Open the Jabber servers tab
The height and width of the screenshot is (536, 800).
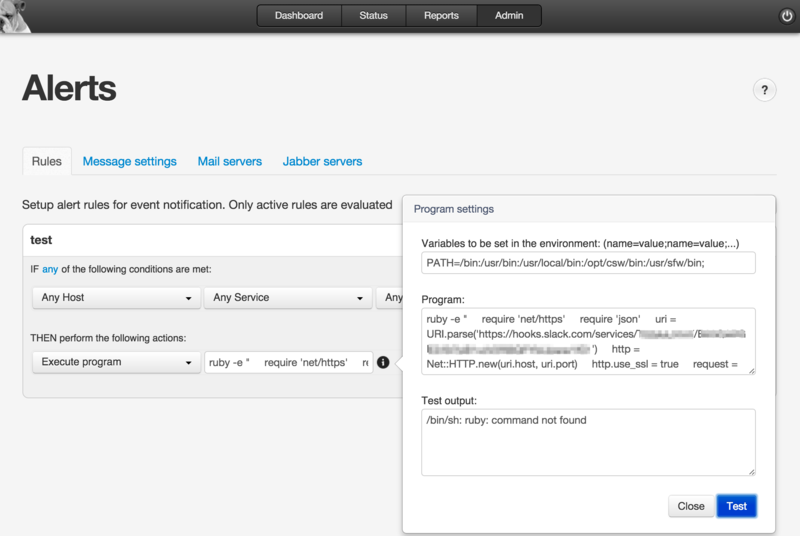click(x=322, y=161)
